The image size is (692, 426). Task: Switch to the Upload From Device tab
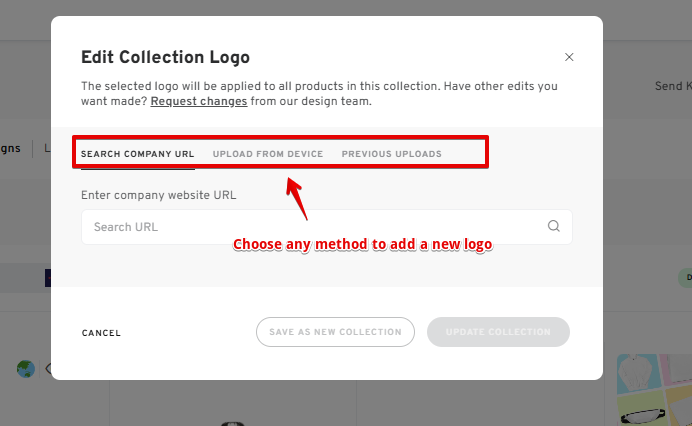268,154
